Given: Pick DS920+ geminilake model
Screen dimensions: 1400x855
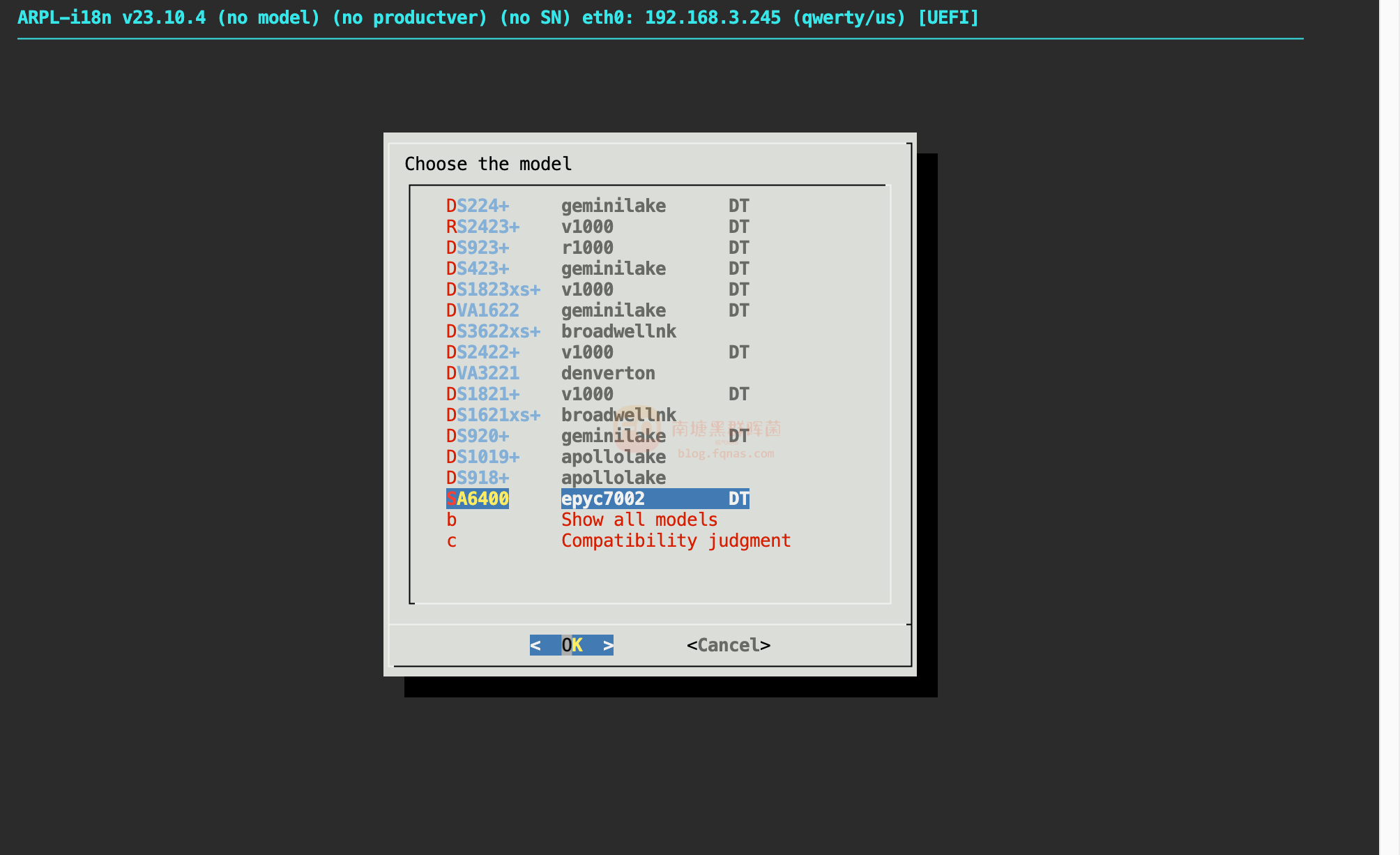Looking at the screenshot, I should pos(598,436).
